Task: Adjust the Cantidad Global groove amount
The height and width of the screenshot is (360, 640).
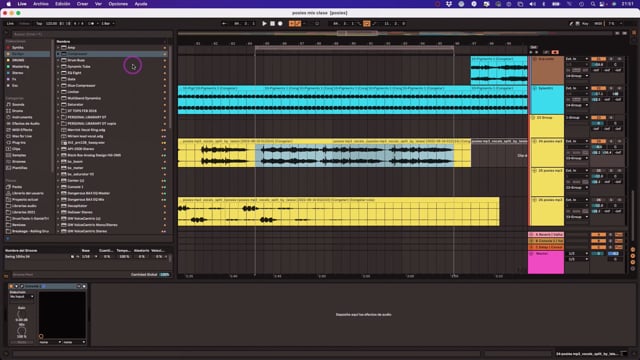Action: [x=164, y=275]
